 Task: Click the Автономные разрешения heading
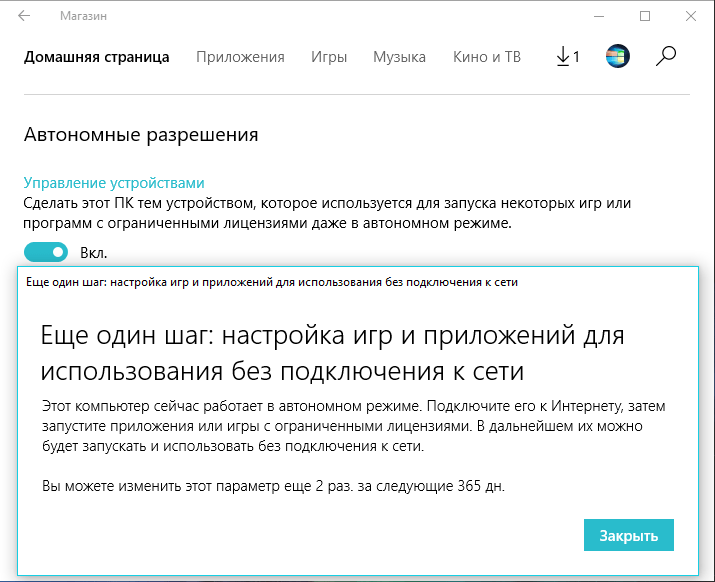pyautogui.click(x=141, y=135)
